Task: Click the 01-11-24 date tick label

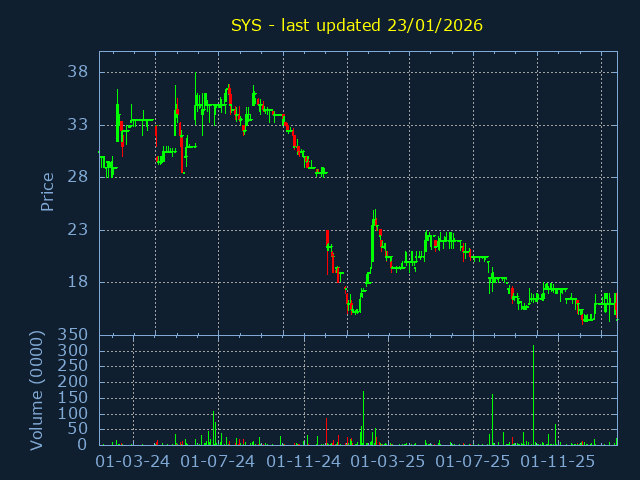Action: click(304, 462)
